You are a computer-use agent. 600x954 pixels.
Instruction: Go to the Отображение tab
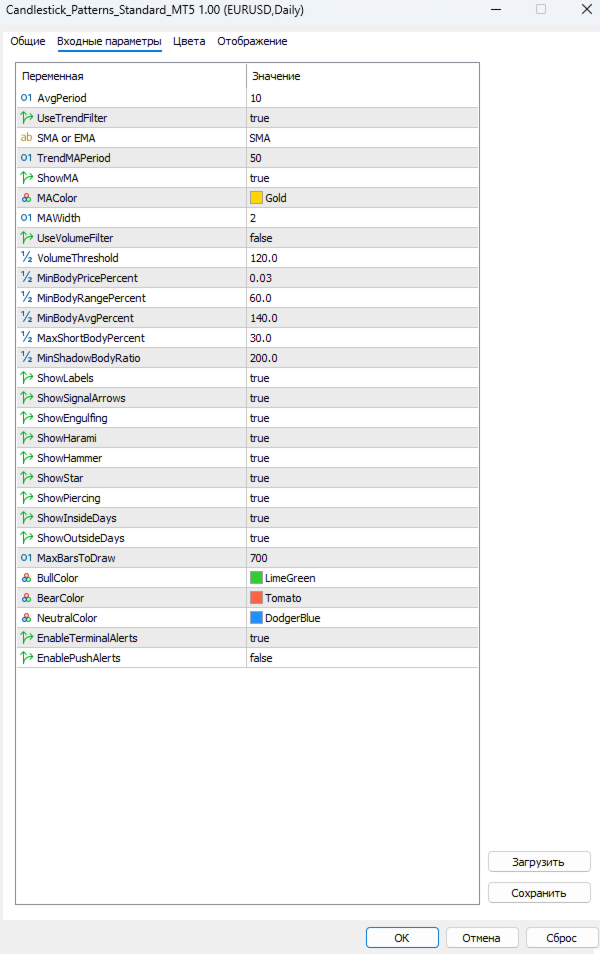coord(253,41)
